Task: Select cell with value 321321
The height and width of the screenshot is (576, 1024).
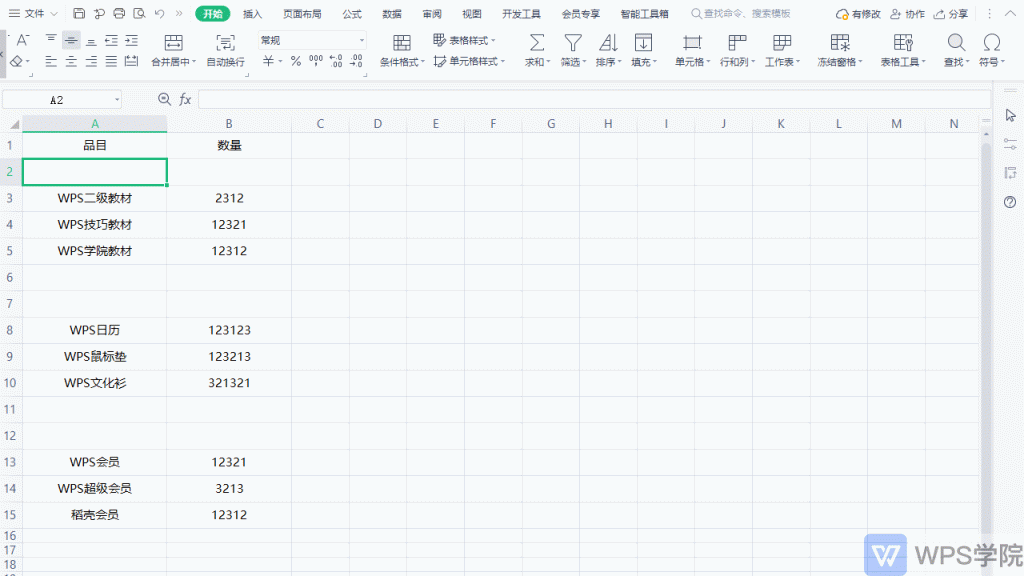Action: [229, 383]
